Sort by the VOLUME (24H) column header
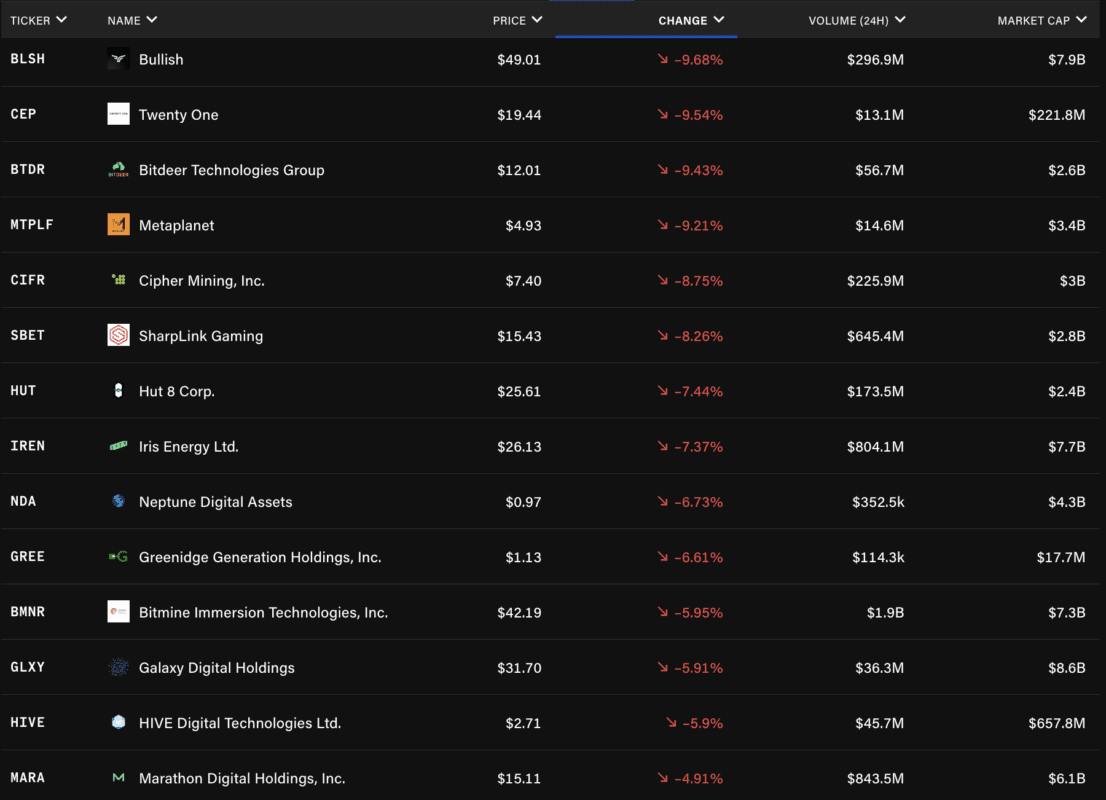Viewport: 1106px width, 800px height. [856, 20]
